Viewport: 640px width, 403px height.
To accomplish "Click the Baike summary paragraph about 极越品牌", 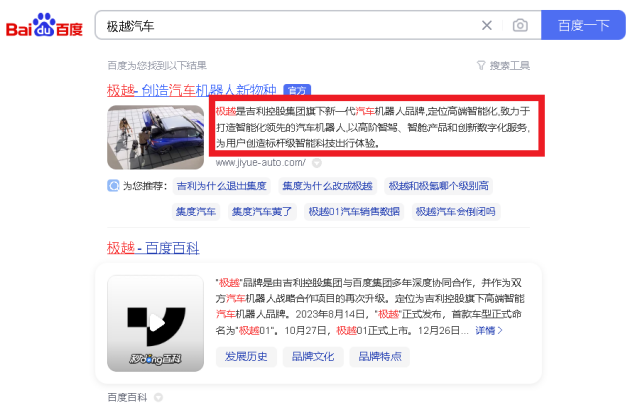I will [x=370, y=306].
